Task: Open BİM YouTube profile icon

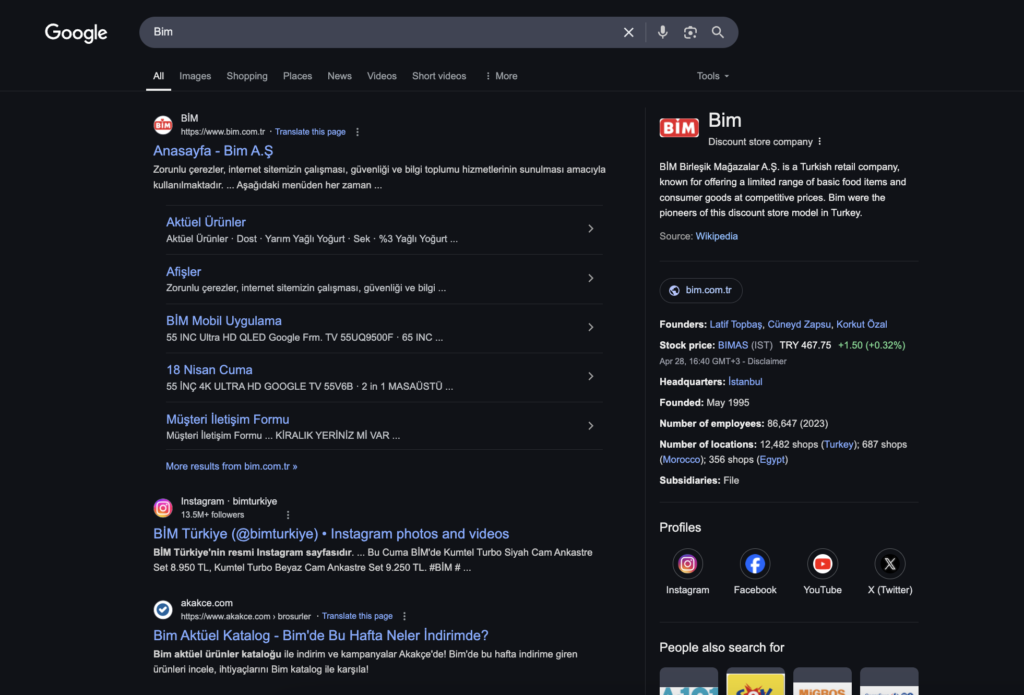Action: point(822,564)
